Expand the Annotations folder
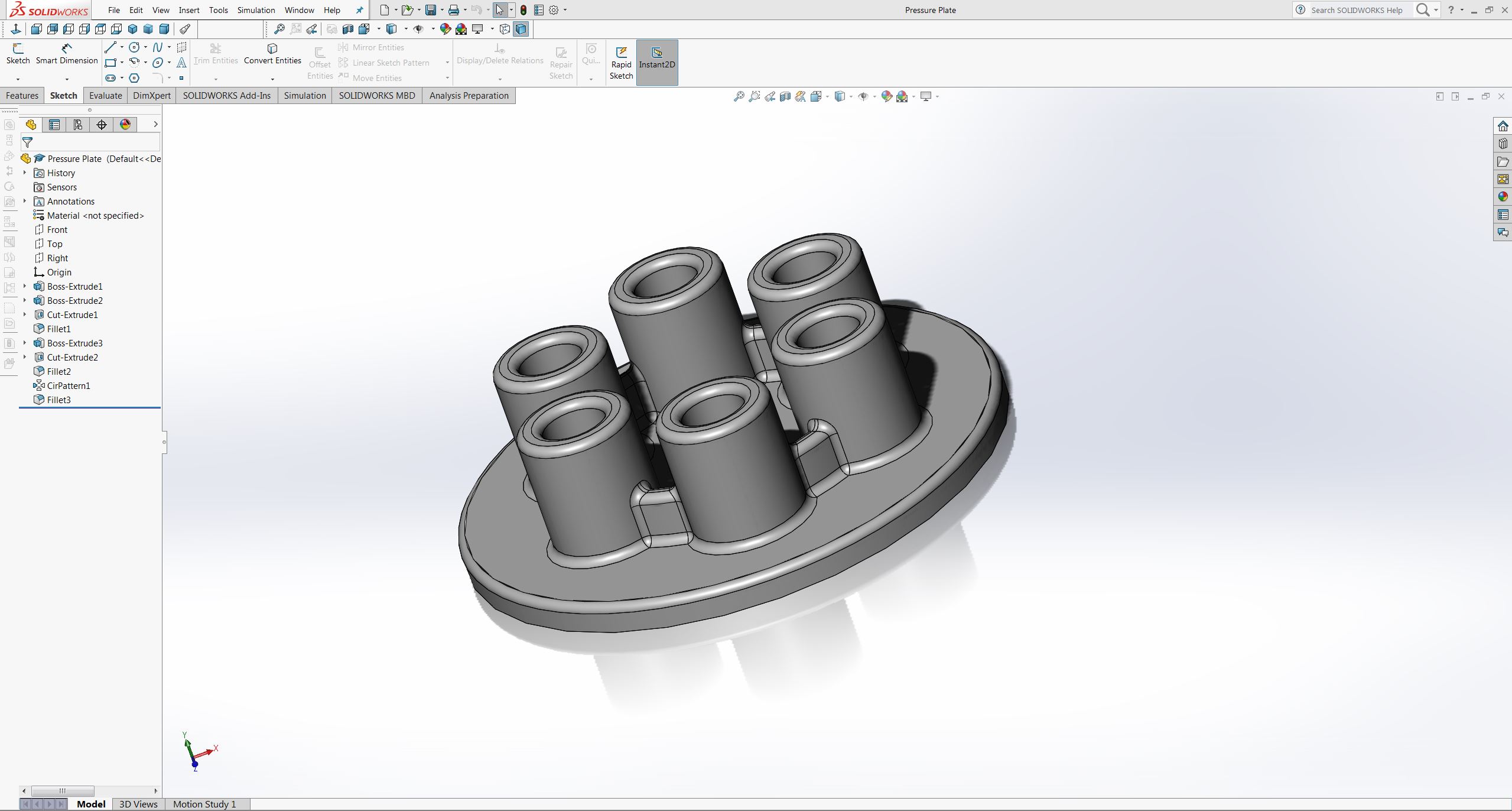Viewport: 1512px width, 811px height. (x=25, y=201)
